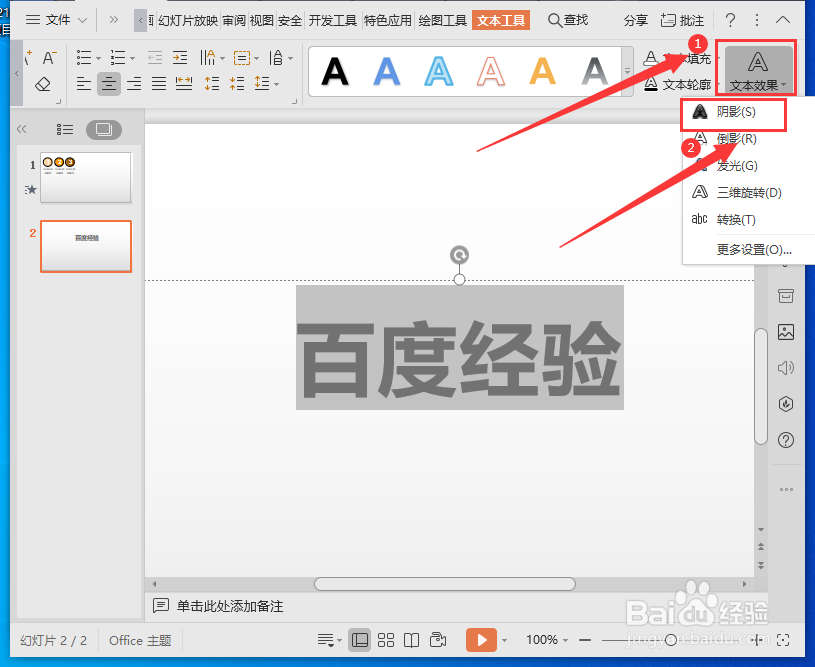Click 单击此处添加备注 notes field
815x667 pixels.
point(230,606)
